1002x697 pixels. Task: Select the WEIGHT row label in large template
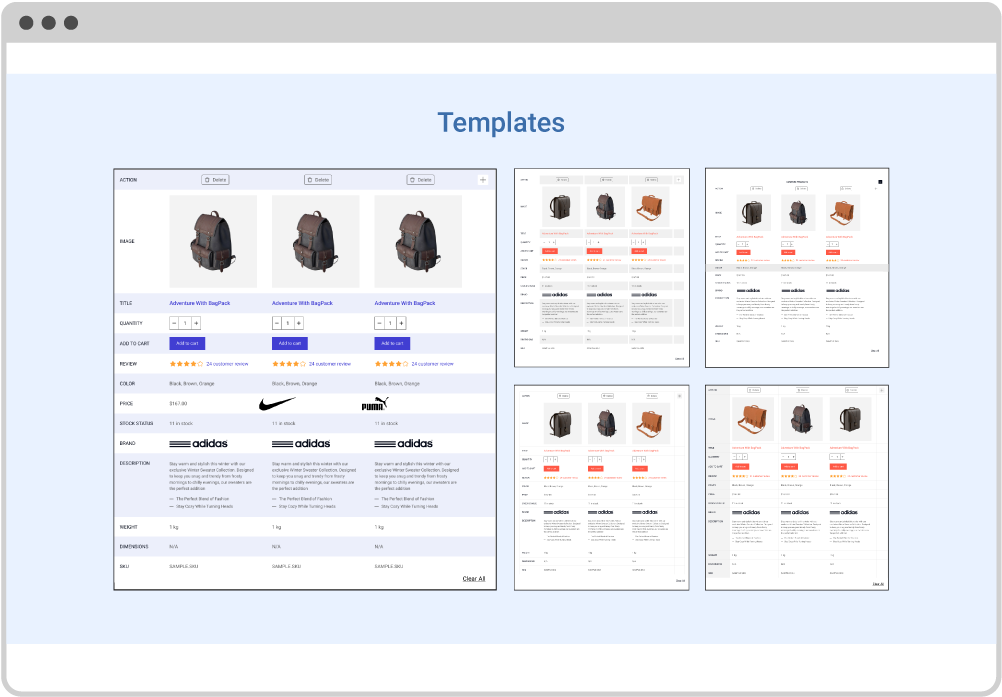(128, 527)
